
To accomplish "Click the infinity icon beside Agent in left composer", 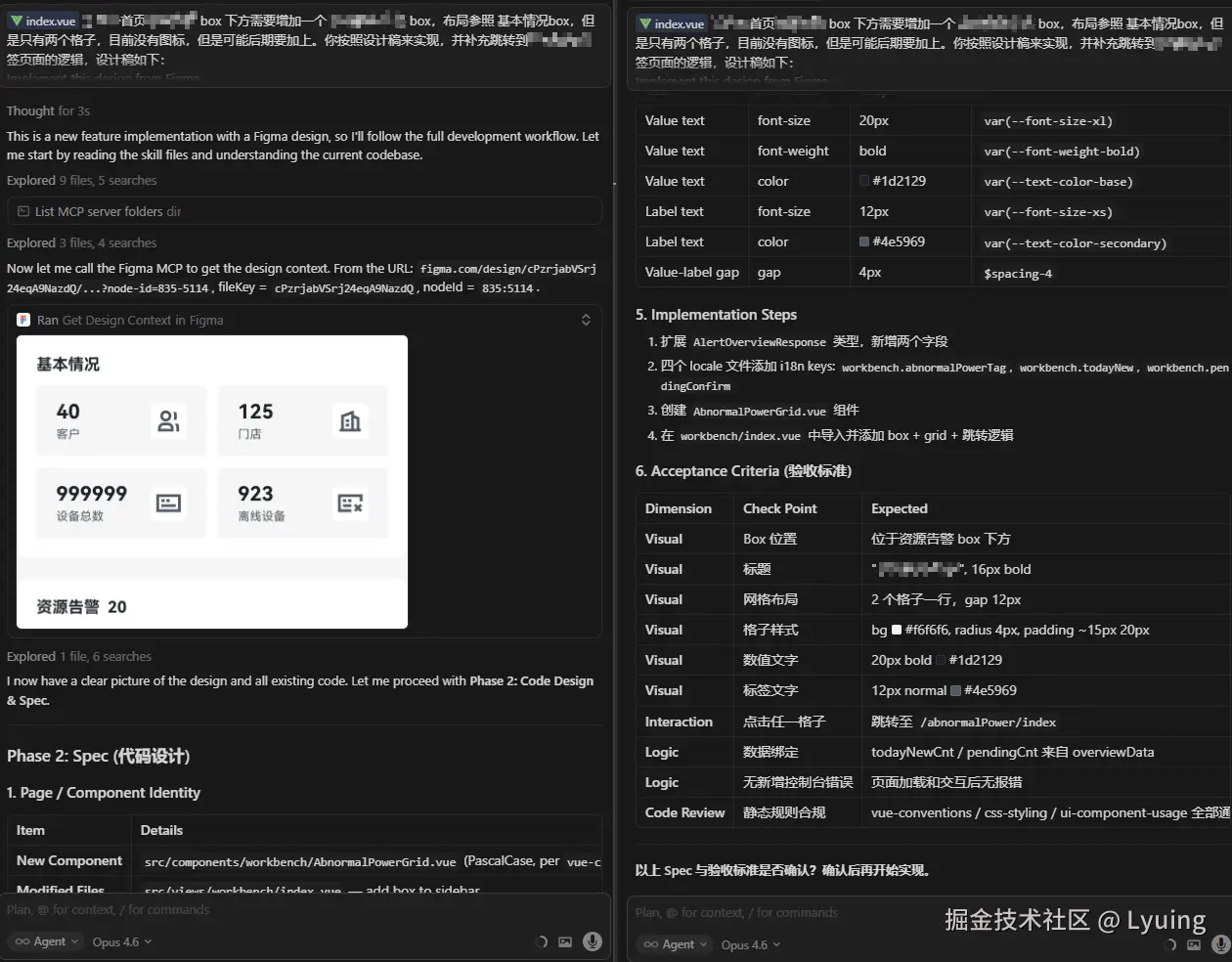I will coord(22,941).
